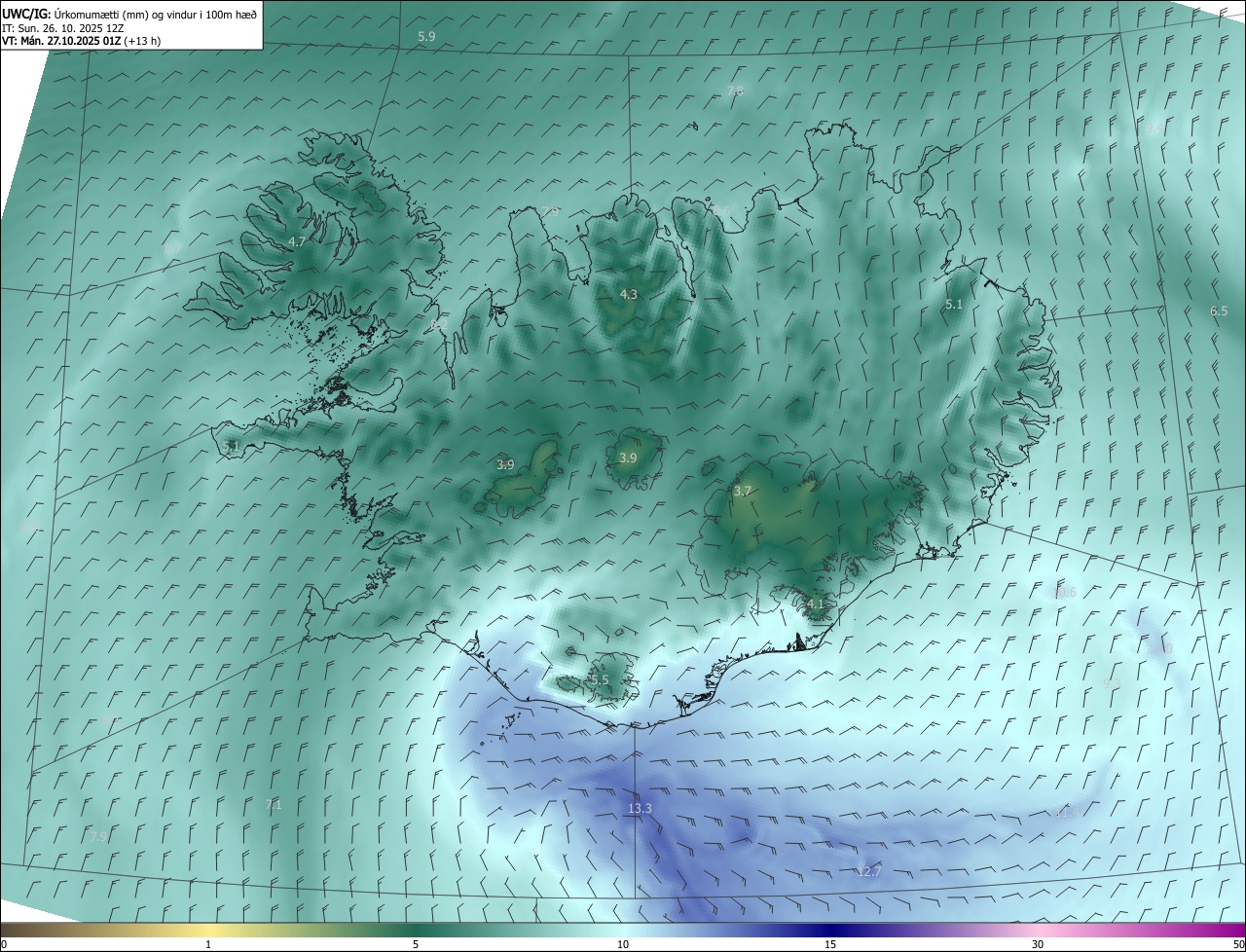Click the 6.5 value east of Iceland
This screenshot has width=1246, height=952.
(x=1219, y=311)
